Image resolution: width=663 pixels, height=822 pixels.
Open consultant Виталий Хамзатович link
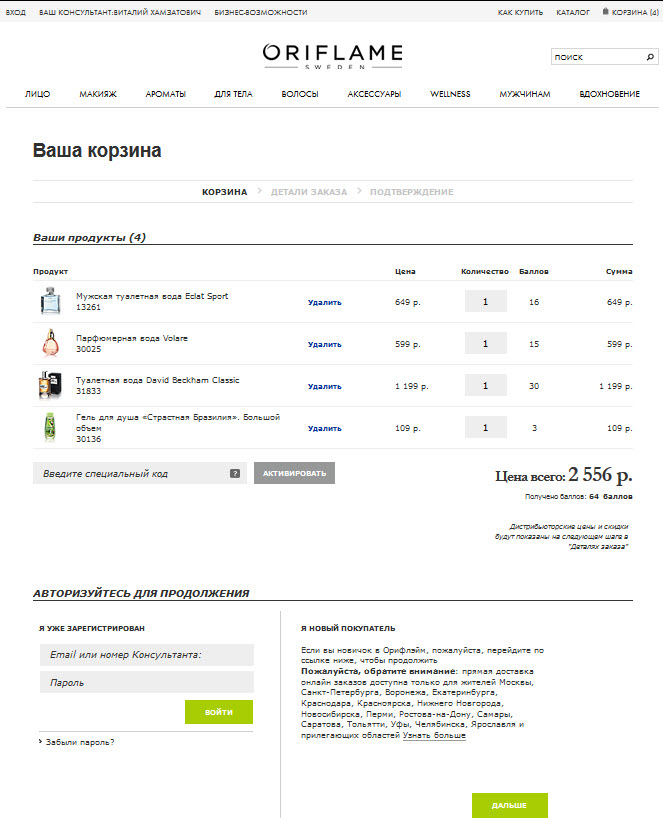click(120, 12)
